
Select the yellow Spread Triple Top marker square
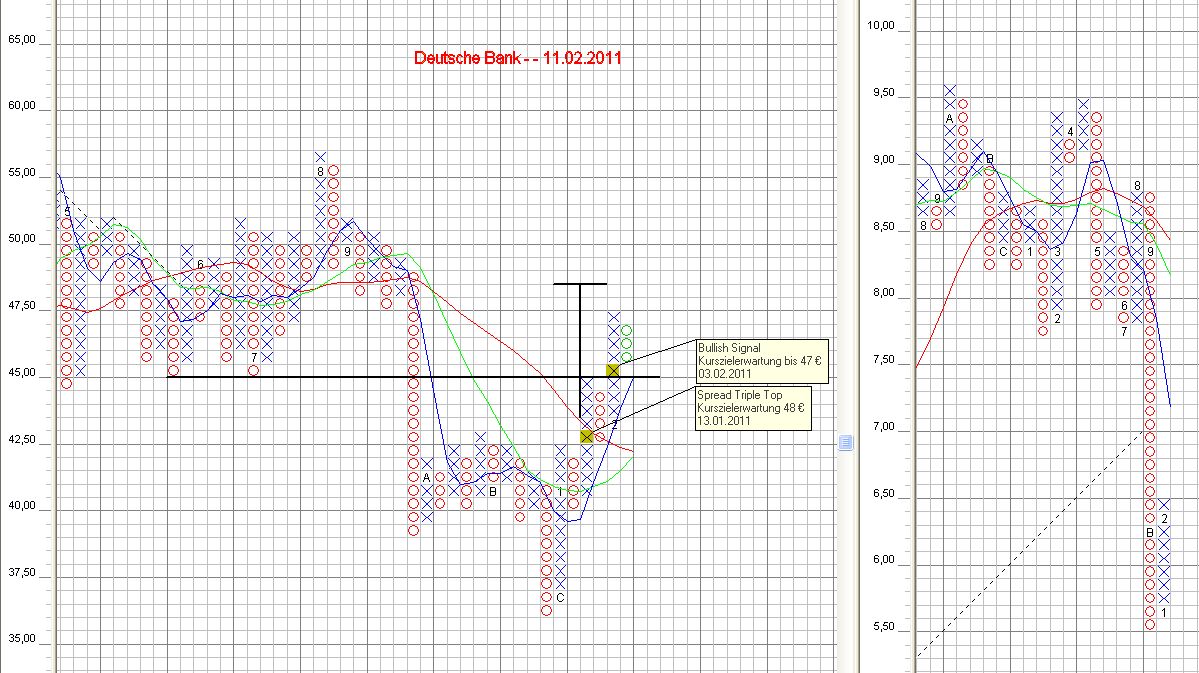tap(587, 436)
